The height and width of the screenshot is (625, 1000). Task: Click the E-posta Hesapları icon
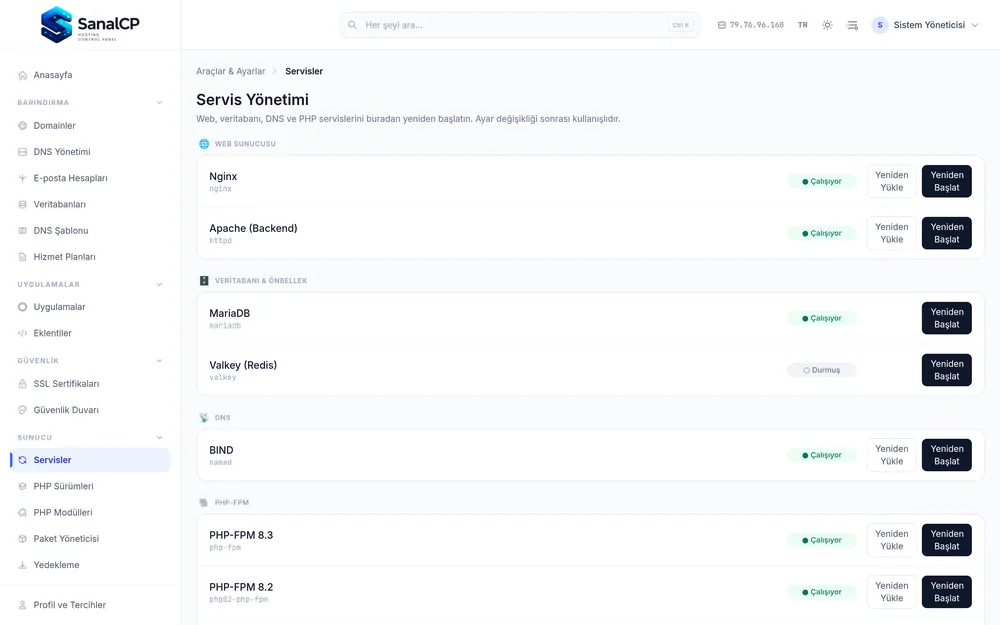coord(22,178)
